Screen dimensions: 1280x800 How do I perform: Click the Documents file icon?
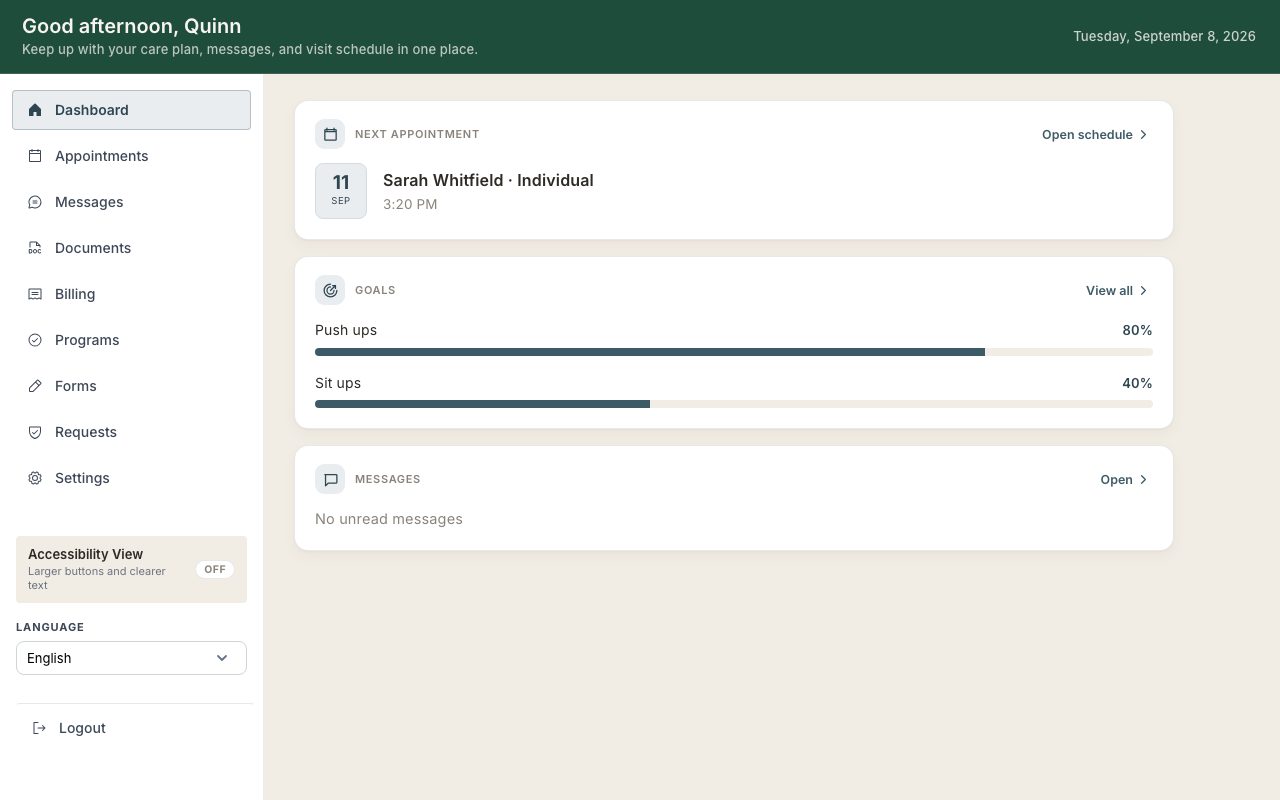click(x=35, y=248)
